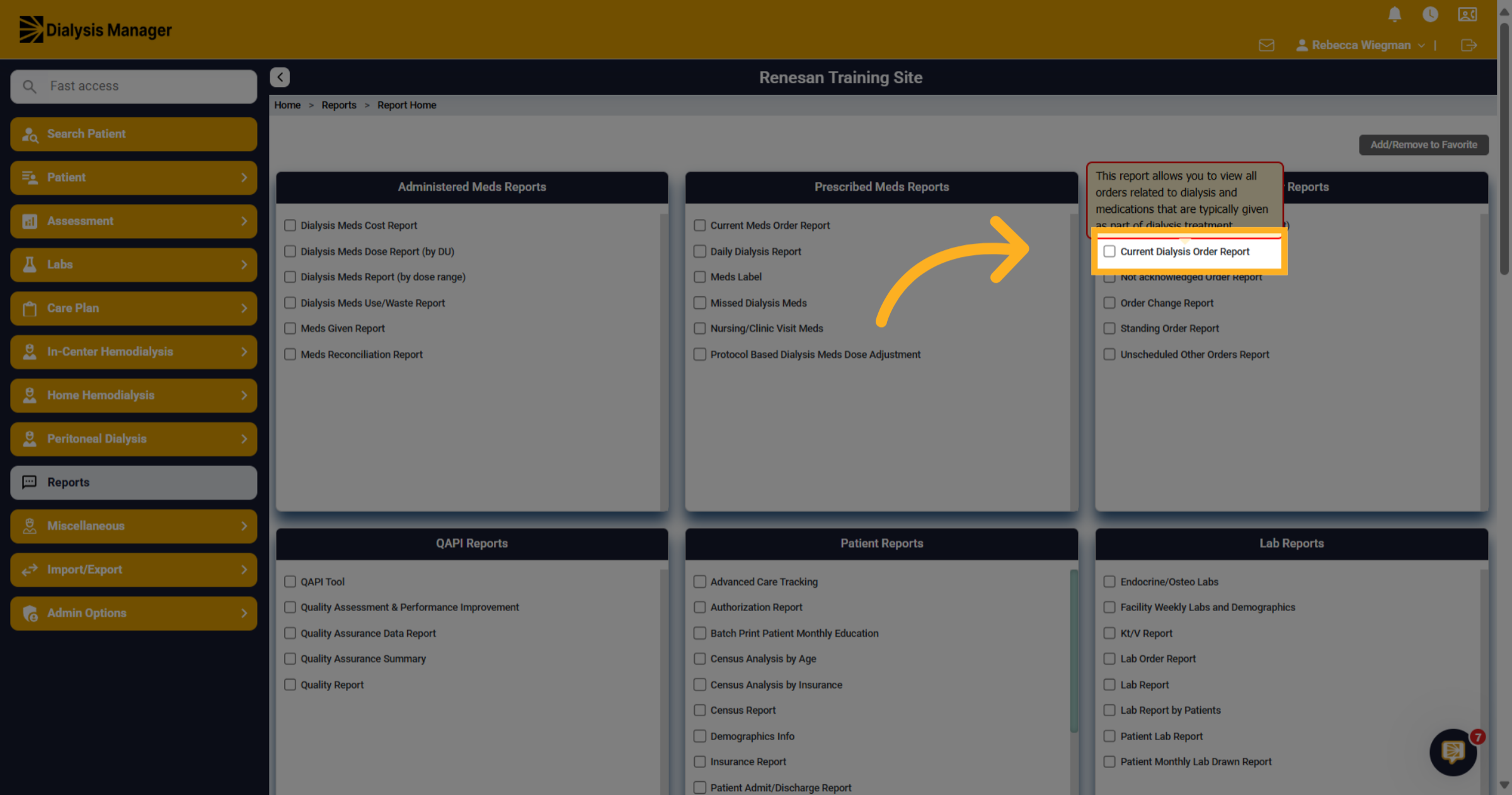Open the Search Patient menu item
Image resolution: width=1512 pixels, height=795 pixels.
coord(134,134)
